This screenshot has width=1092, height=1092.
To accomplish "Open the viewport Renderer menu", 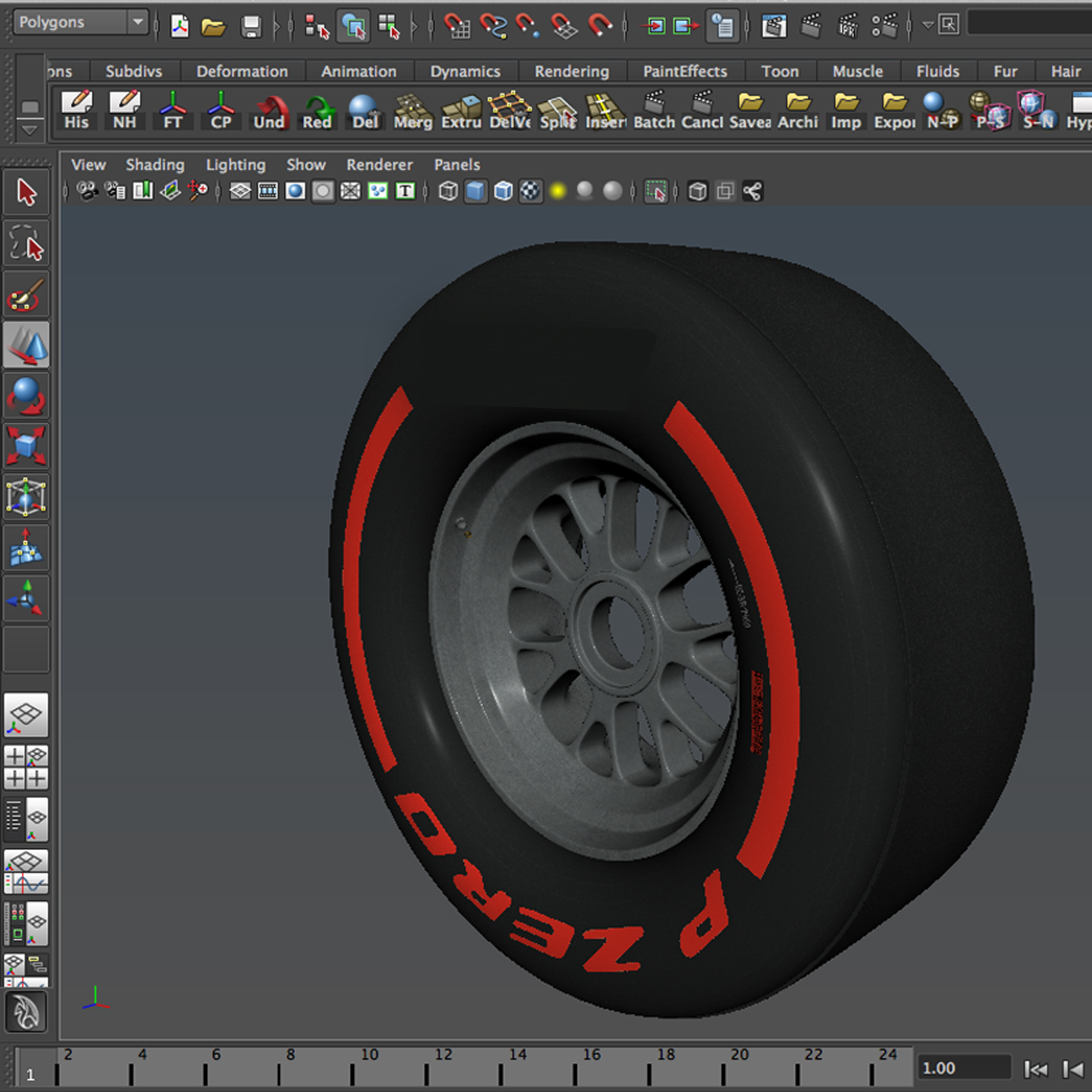I will [379, 165].
